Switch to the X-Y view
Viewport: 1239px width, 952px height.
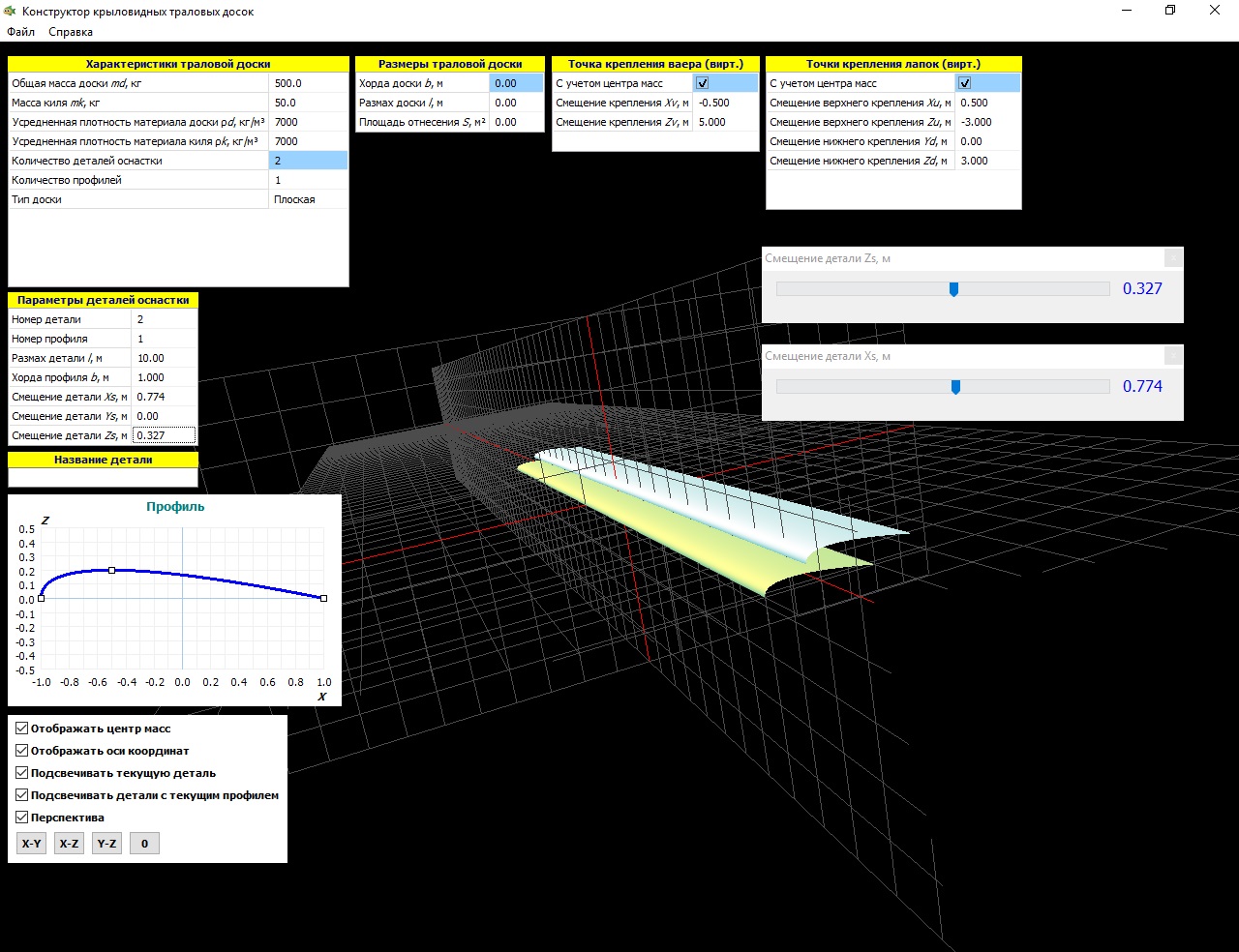click(x=32, y=844)
